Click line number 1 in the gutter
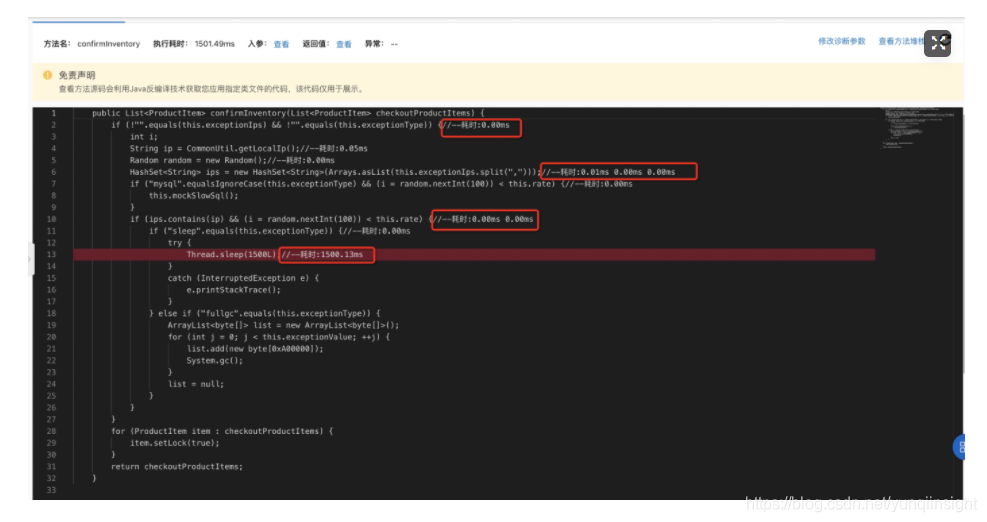The height and width of the screenshot is (522, 987). (x=54, y=113)
